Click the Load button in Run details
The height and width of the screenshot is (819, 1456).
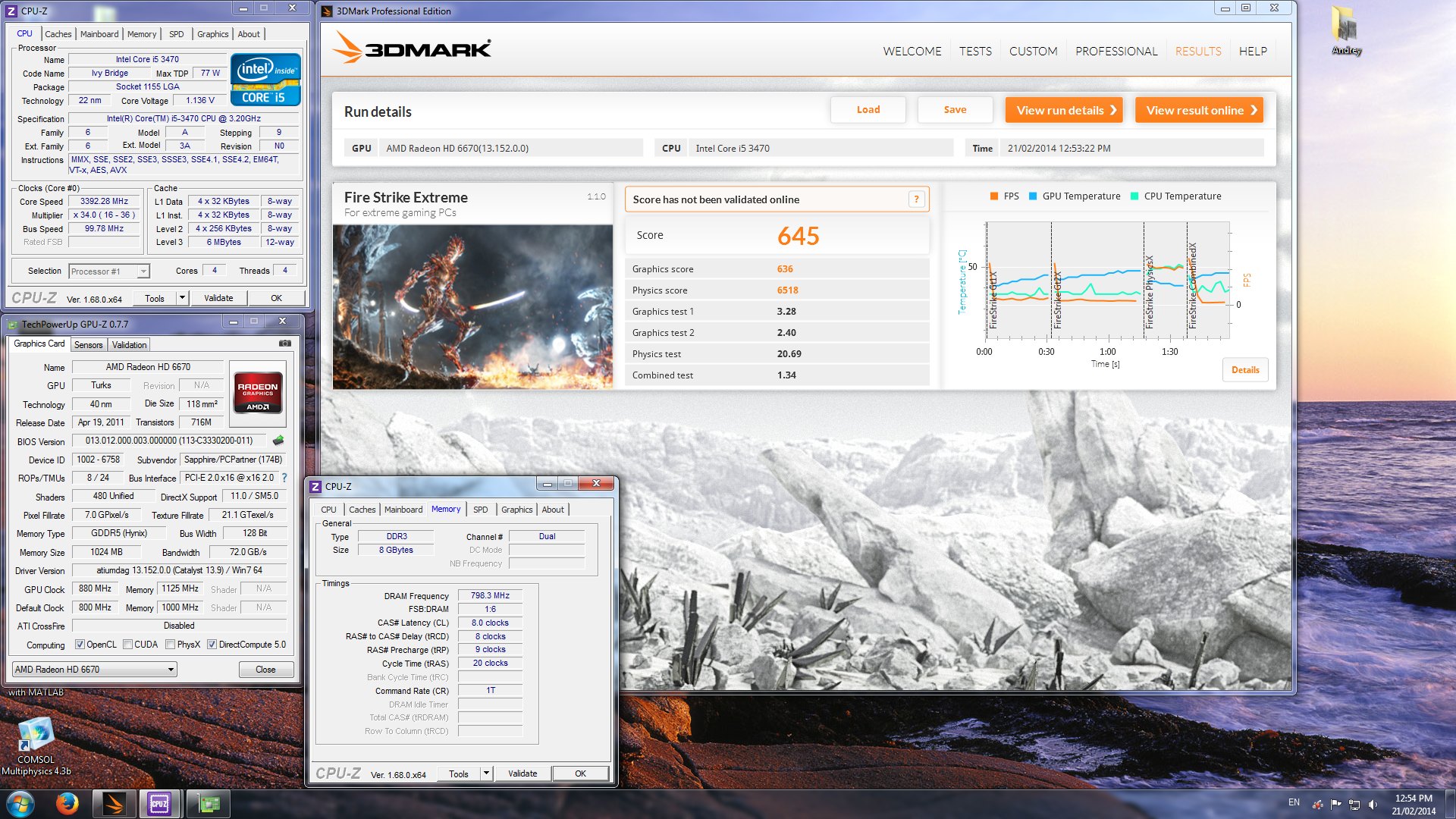[x=868, y=110]
